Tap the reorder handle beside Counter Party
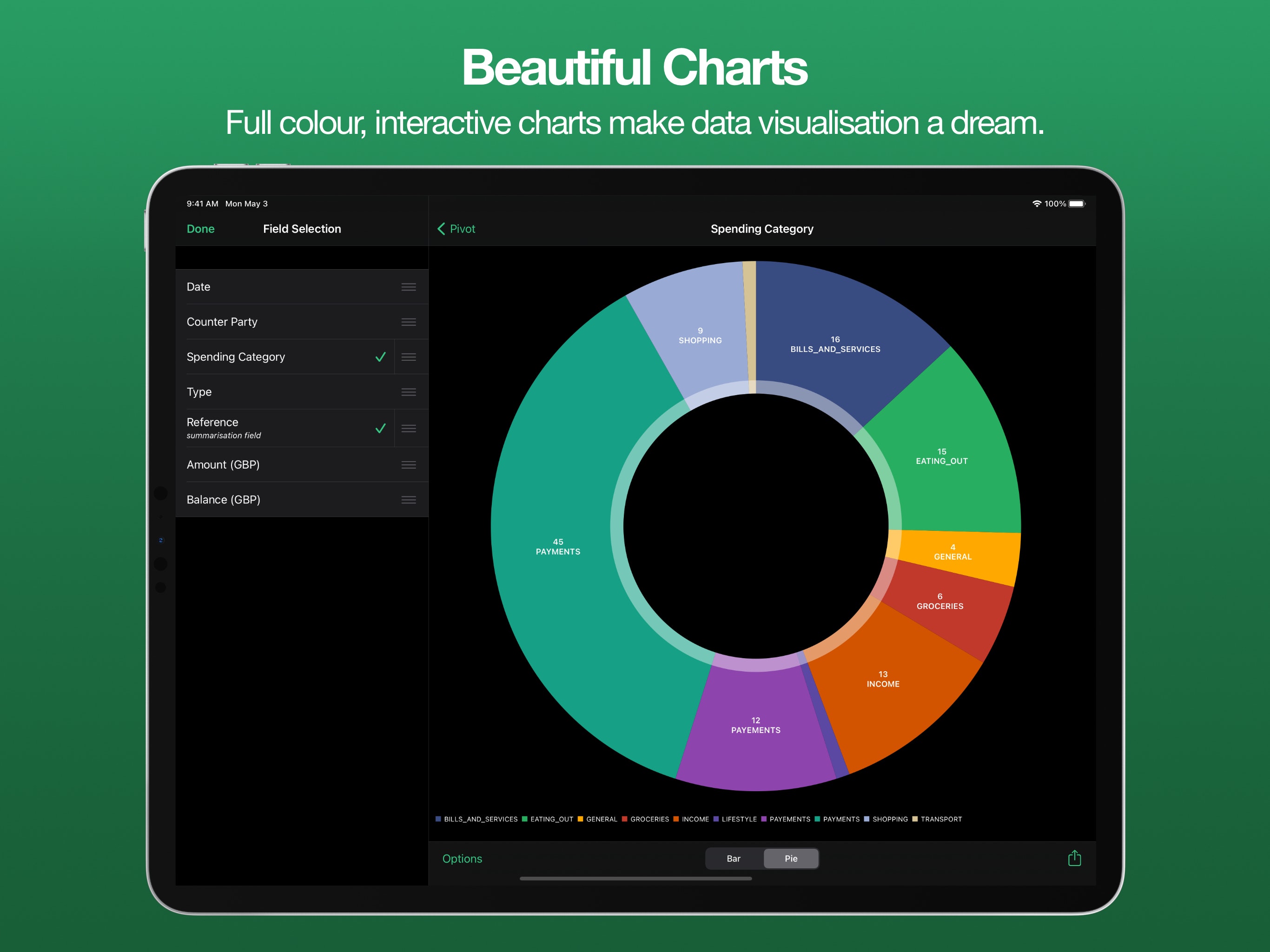 point(409,322)
